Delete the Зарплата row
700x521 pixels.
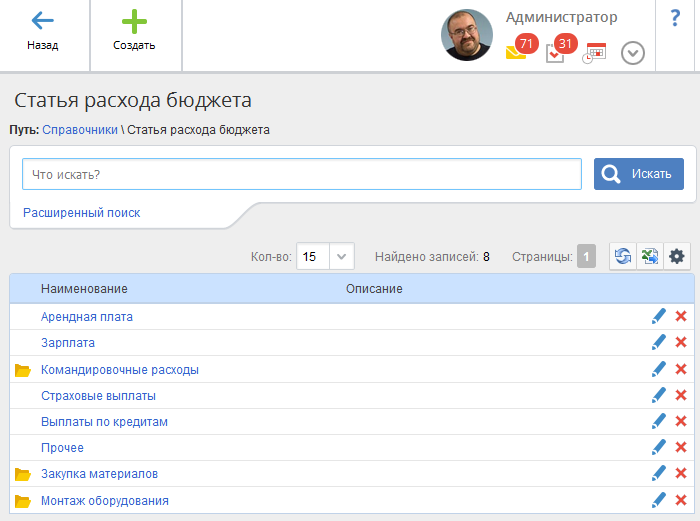681,343
